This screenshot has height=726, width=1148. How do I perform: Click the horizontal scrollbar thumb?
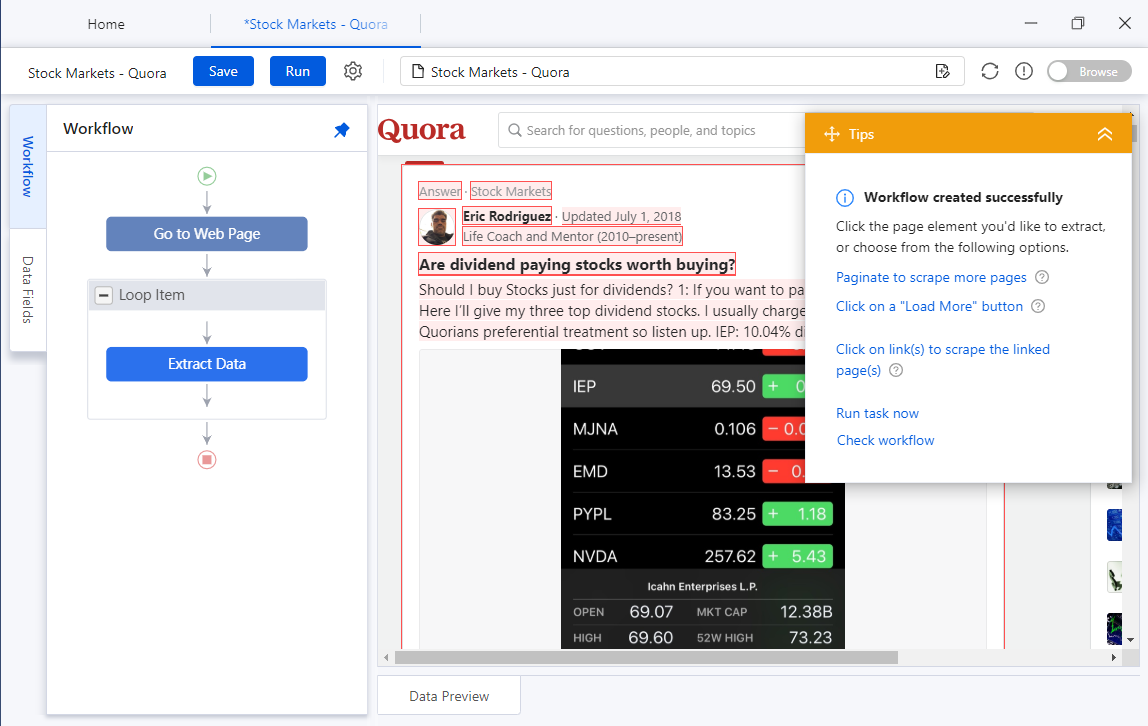[x=646, y=657]
